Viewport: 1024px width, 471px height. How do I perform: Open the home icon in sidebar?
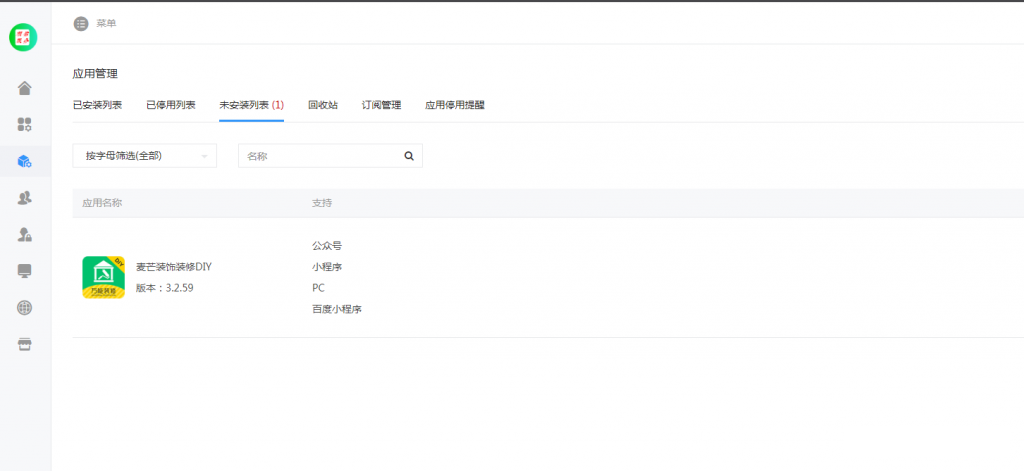[x=25, y=88]
